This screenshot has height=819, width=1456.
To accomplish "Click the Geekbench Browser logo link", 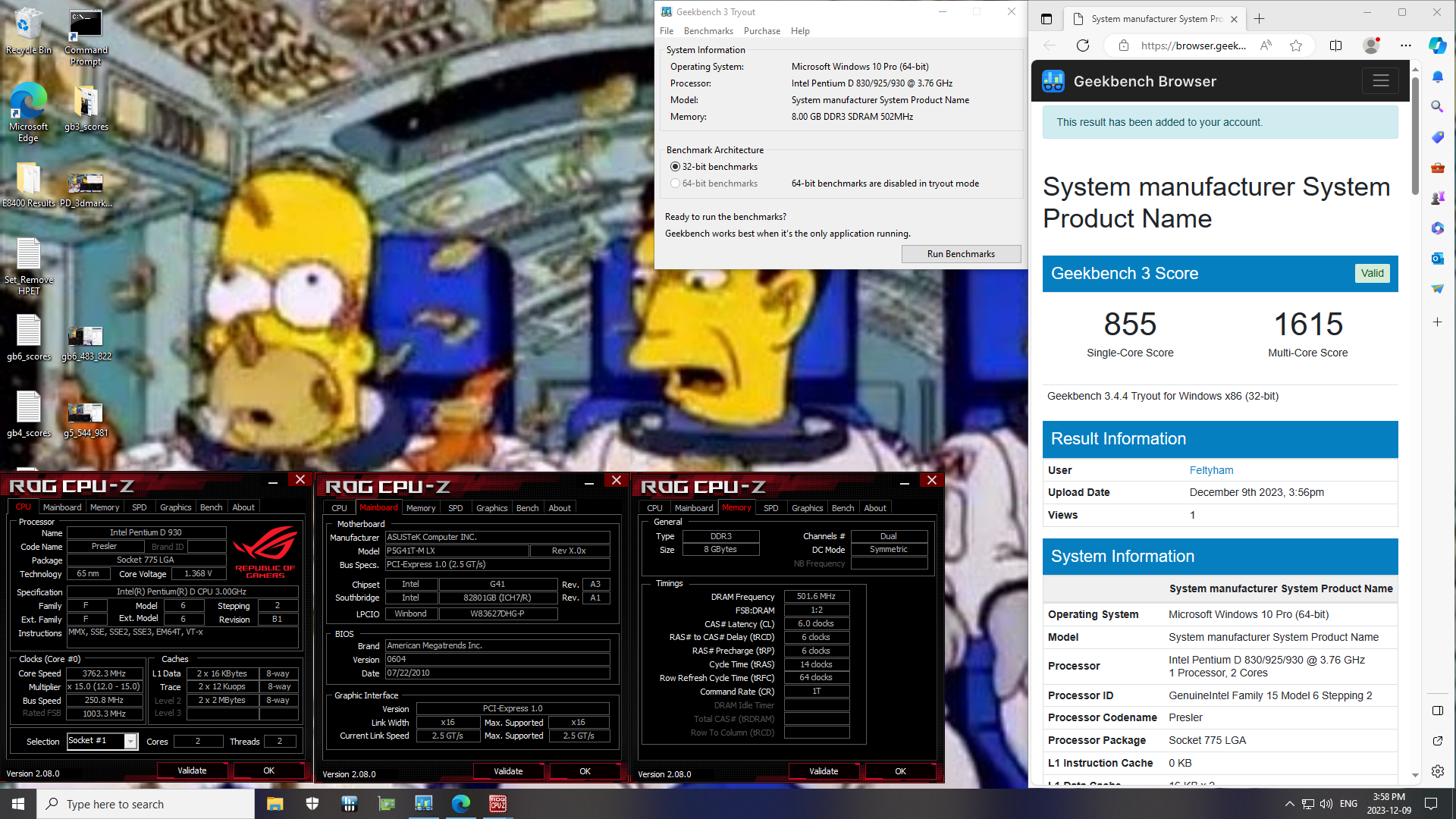I will [x=1129, y=81].
